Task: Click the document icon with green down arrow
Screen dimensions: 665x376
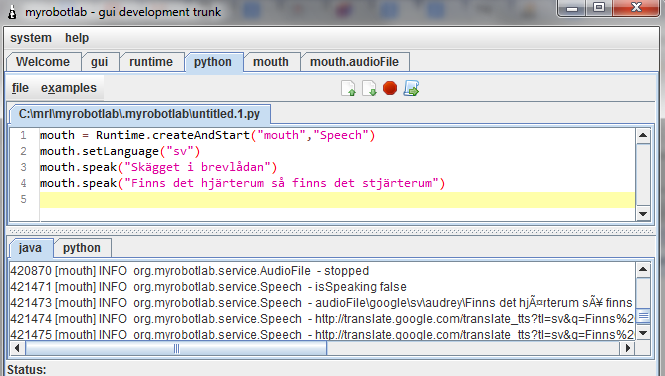Action: click(369, 88)
